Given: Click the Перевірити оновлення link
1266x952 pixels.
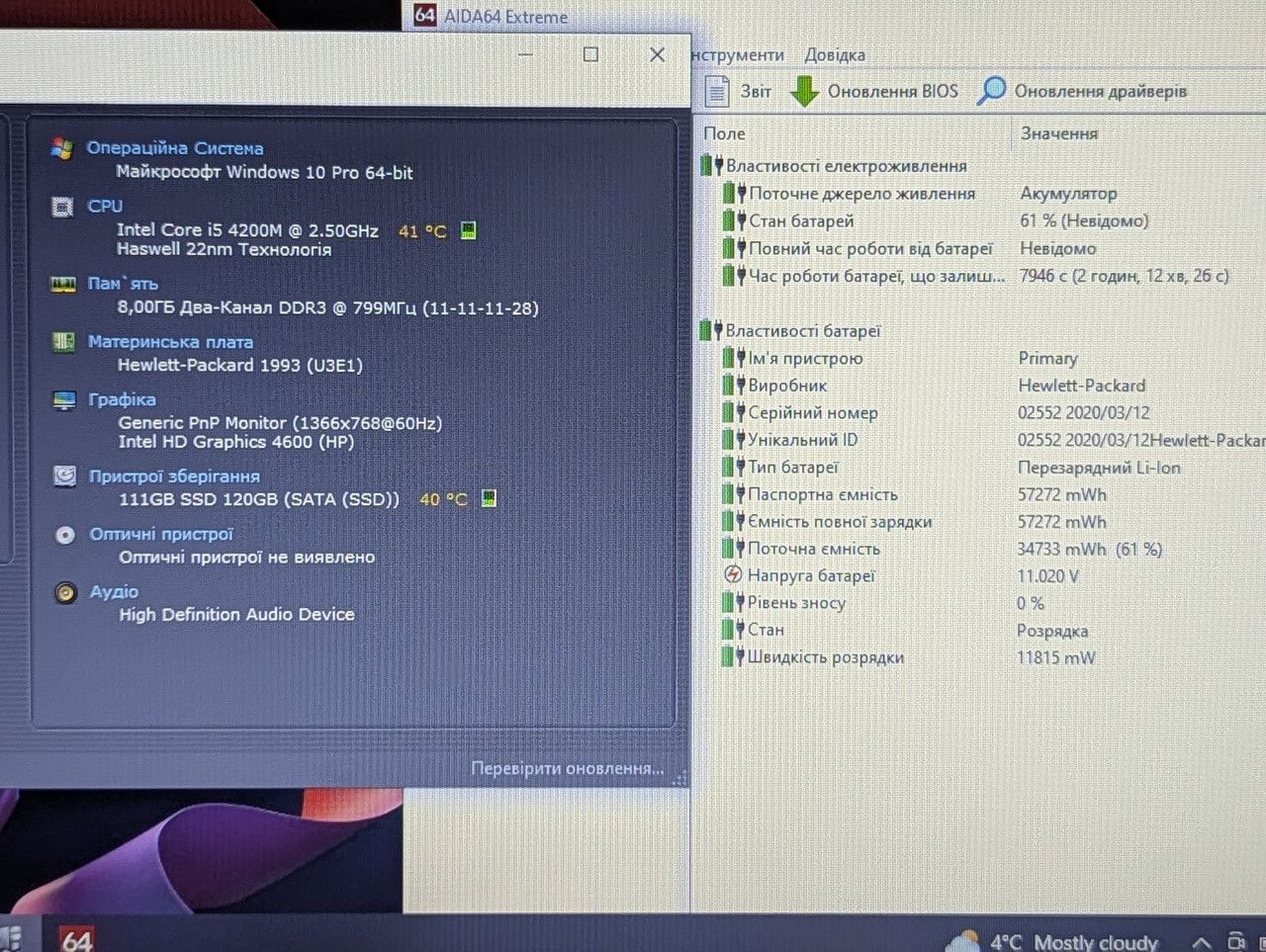Looking at the screenshot, I should [x=567, y=768].
